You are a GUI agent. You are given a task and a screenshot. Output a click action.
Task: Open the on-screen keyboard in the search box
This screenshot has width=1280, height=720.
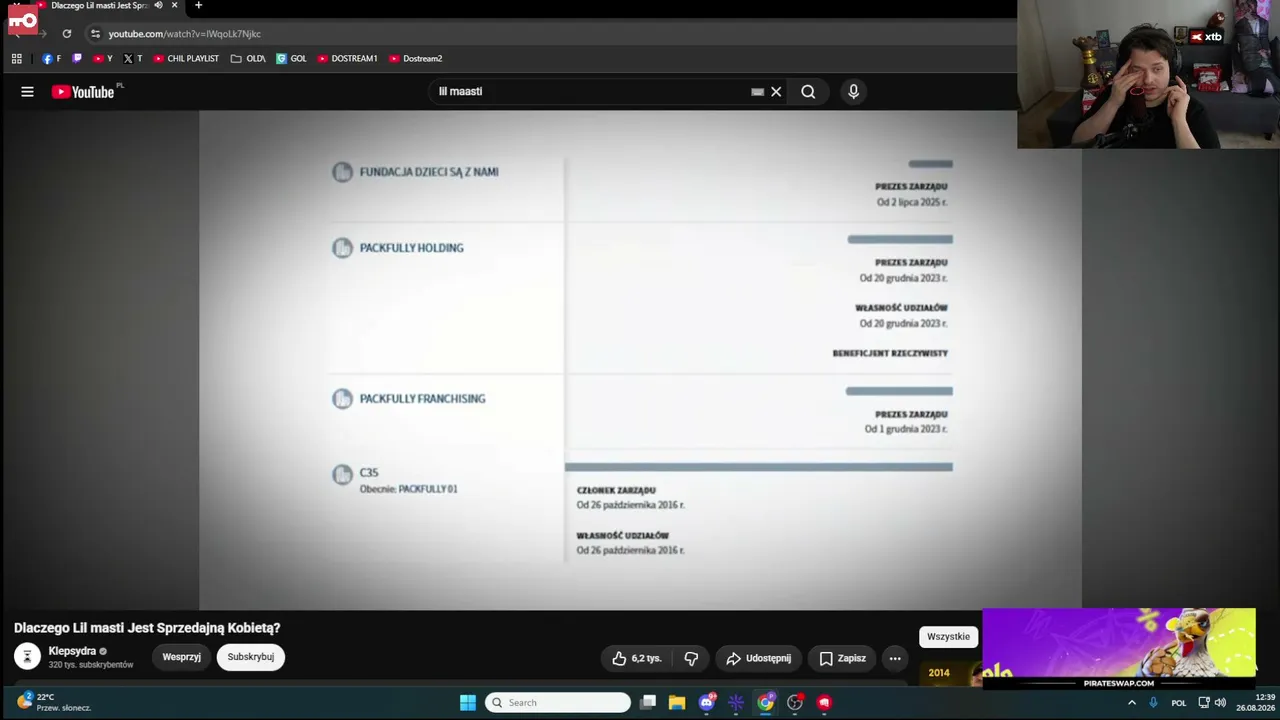point(757,92)
